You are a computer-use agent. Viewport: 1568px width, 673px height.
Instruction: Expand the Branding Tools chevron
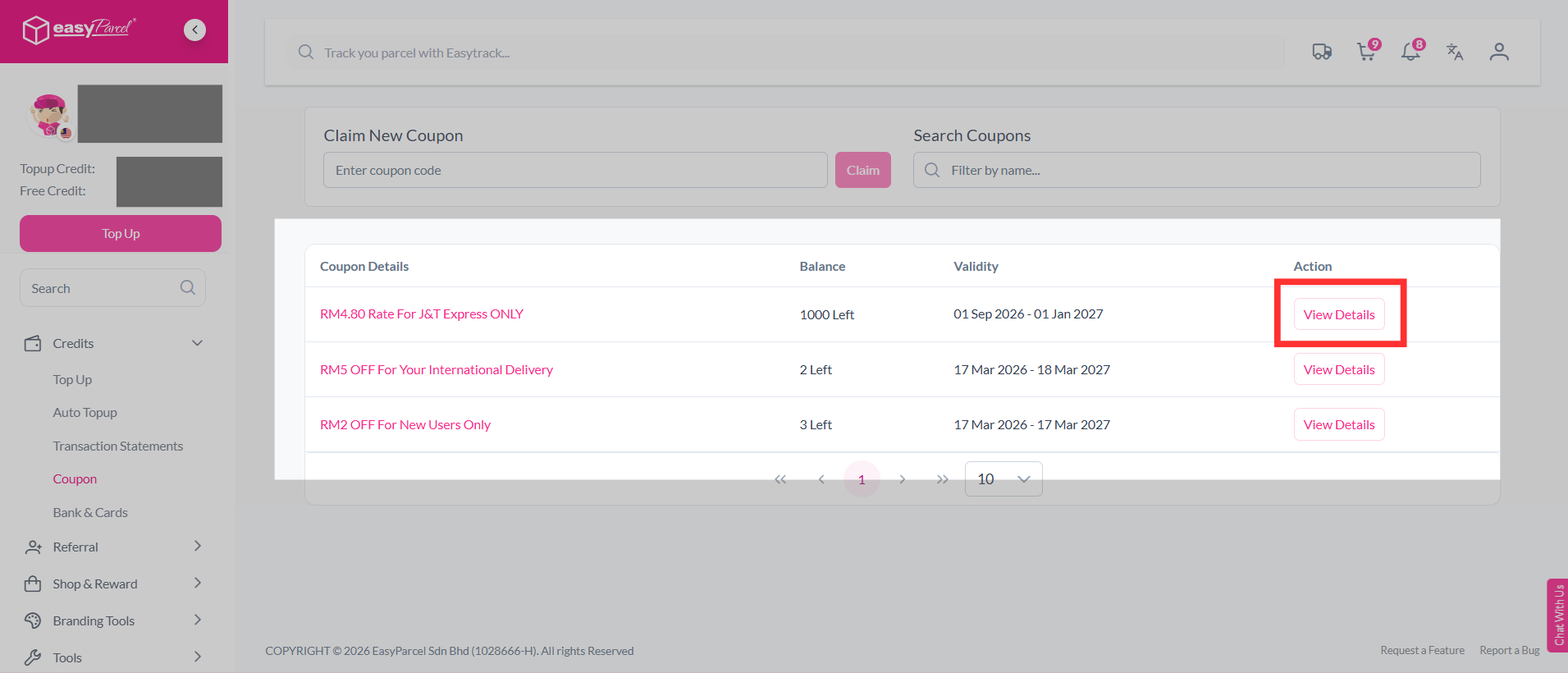tap(197, 620)
